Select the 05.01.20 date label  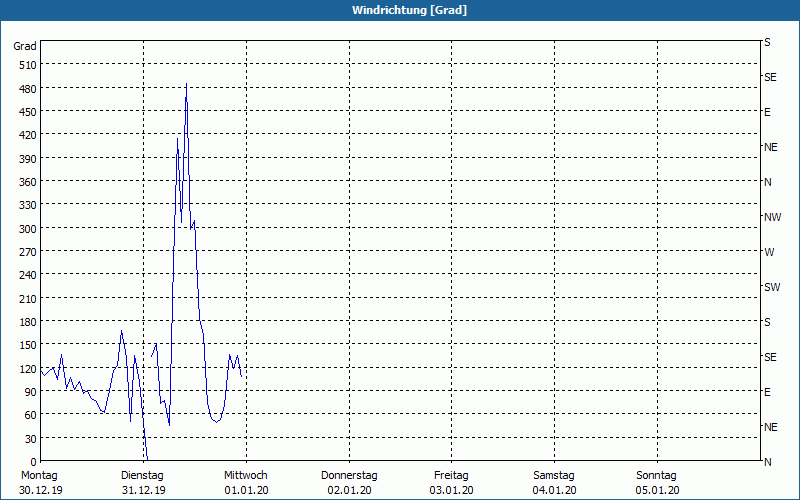657,490
